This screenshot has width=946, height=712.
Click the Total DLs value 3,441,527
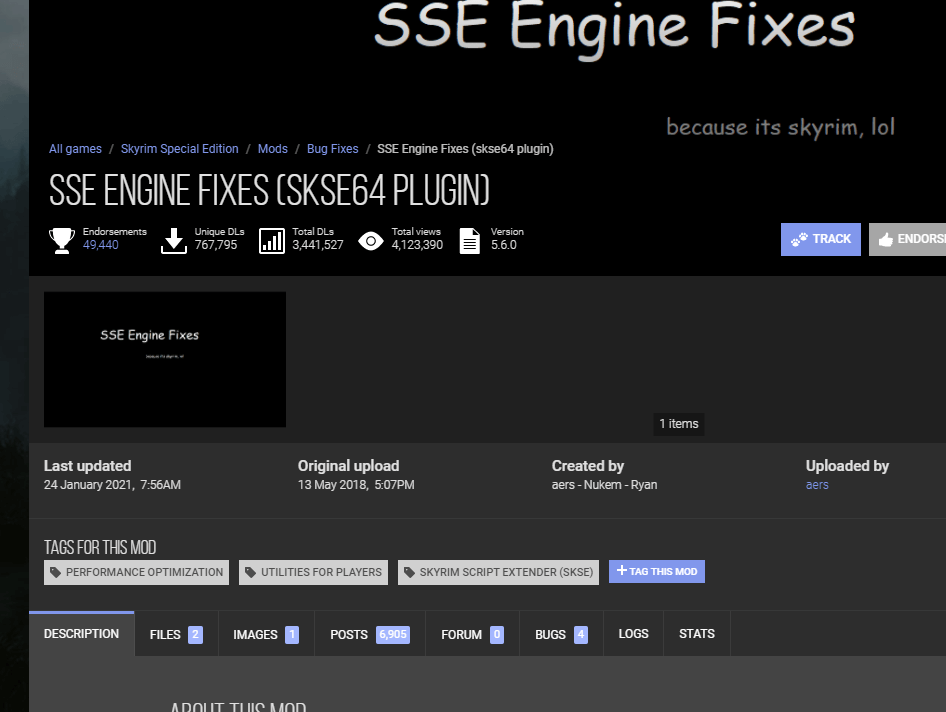point(318,245)
